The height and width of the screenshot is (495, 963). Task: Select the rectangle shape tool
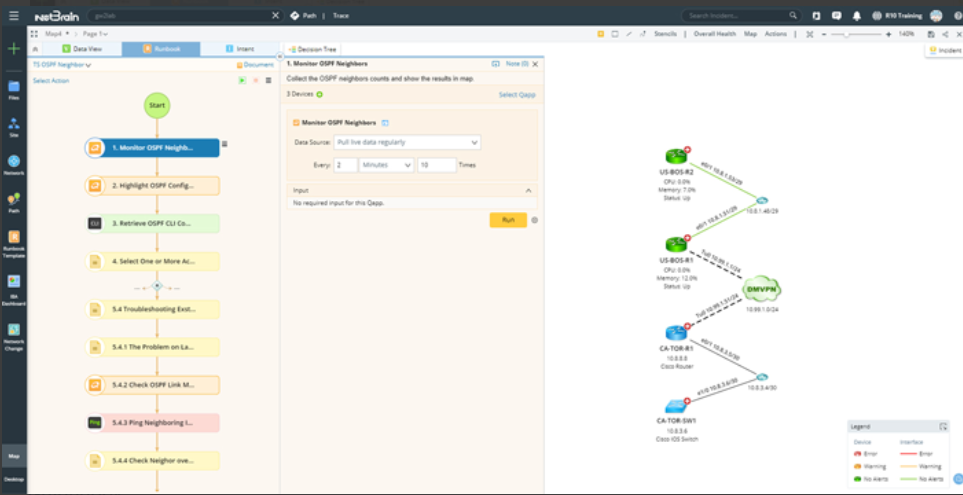tap(615, 34)
